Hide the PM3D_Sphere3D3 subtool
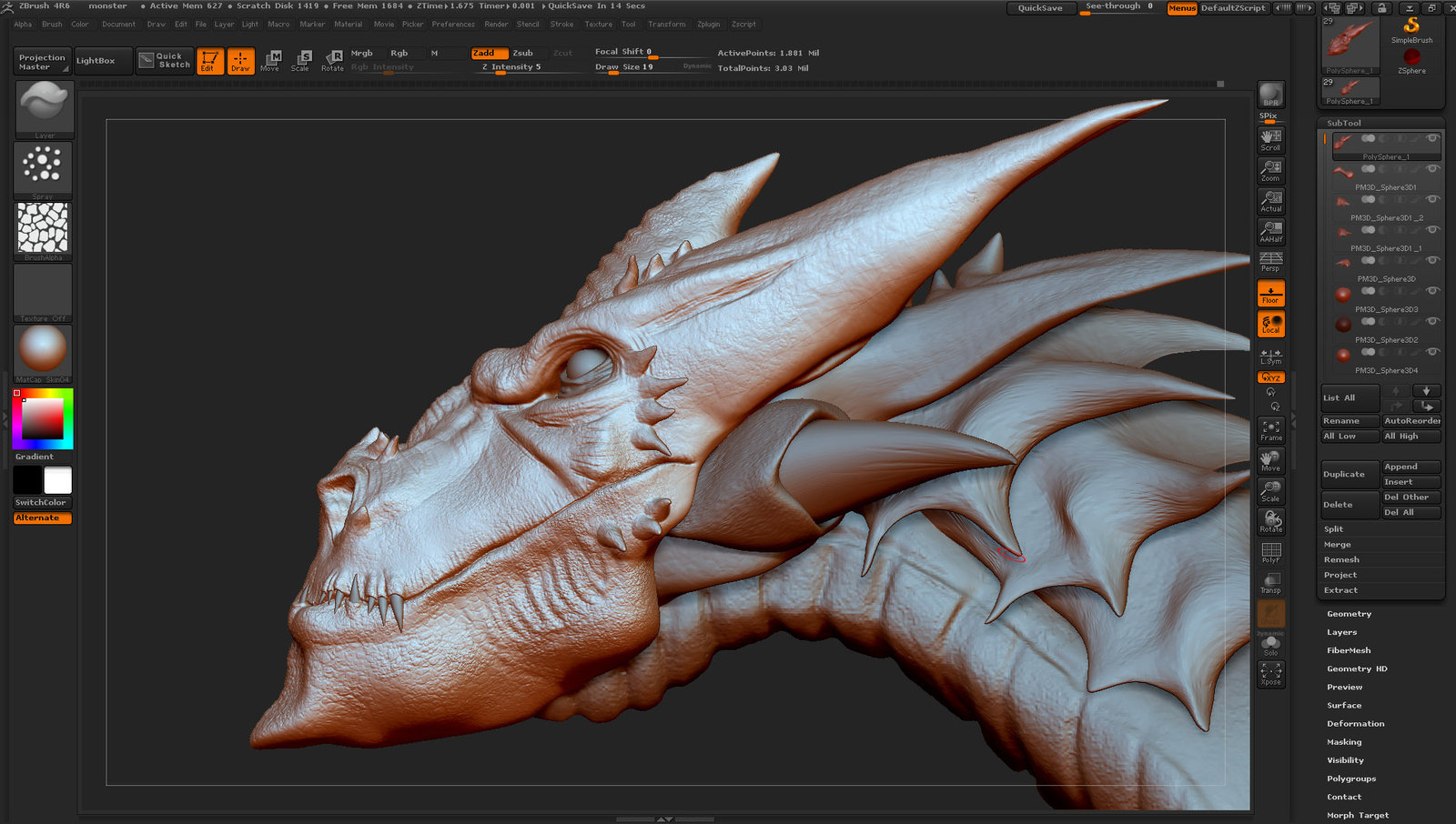Screen dimensions: 1456x824 point(1432,291)
